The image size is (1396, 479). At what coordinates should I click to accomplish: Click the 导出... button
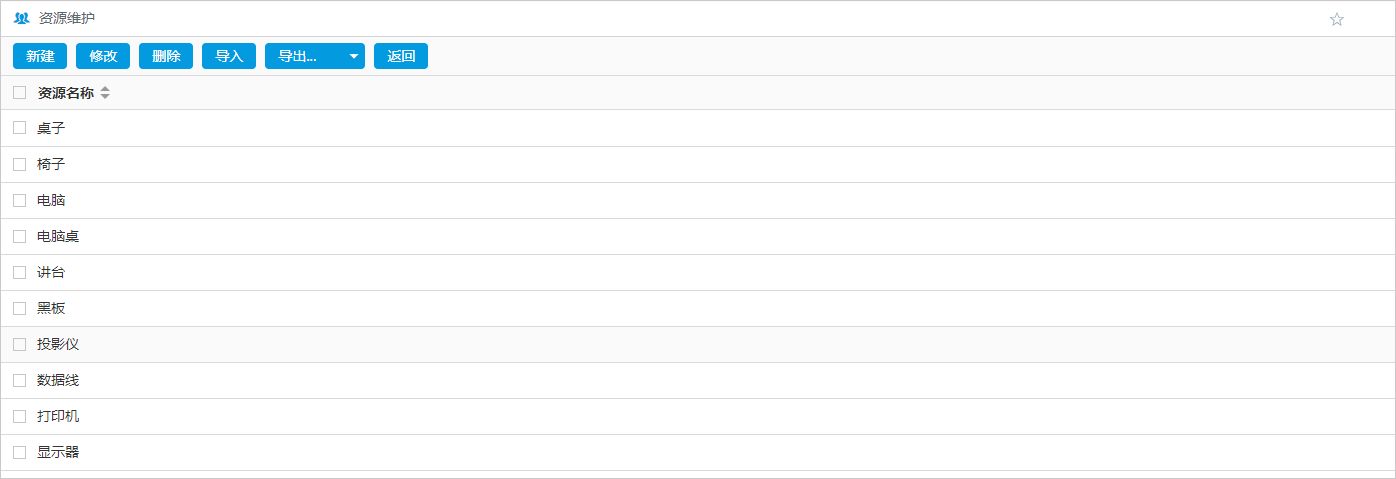(x=298, y=56)
